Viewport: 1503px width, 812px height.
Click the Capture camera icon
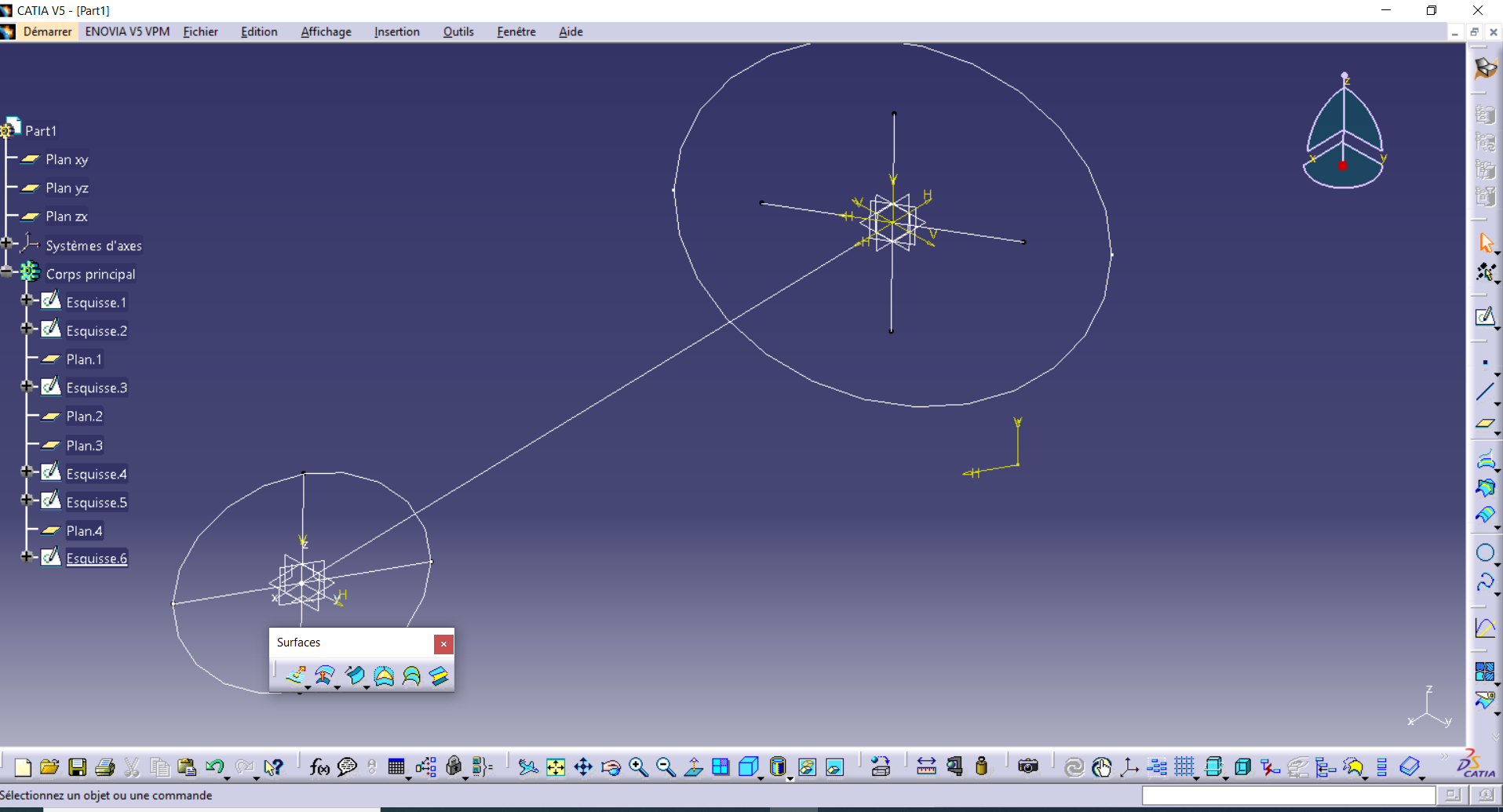(1028, 766)
